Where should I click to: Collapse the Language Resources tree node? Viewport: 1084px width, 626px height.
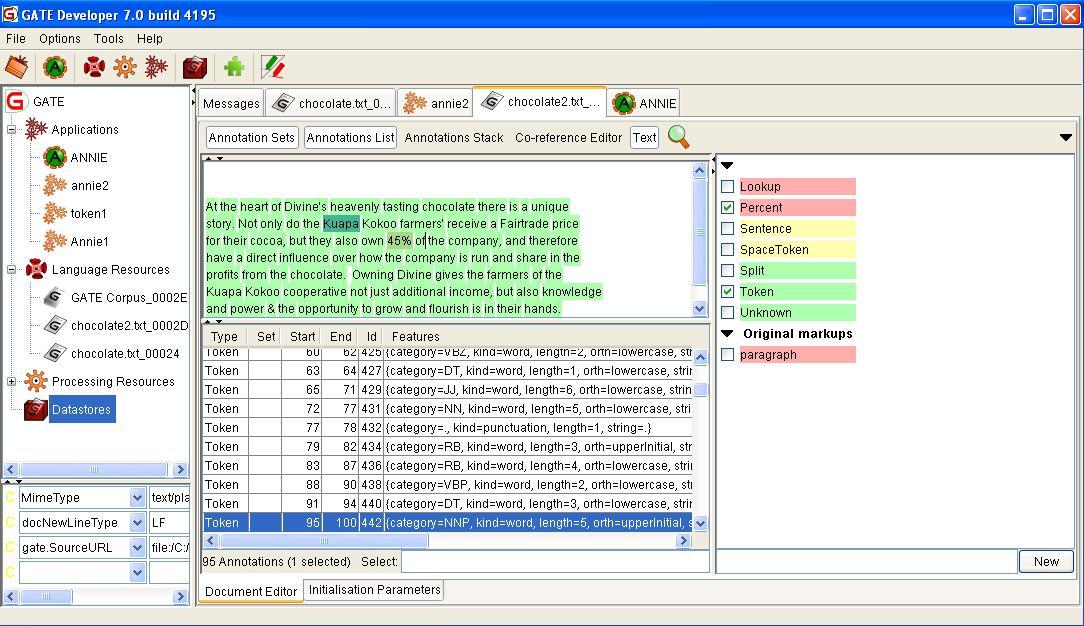pos(12,269)
